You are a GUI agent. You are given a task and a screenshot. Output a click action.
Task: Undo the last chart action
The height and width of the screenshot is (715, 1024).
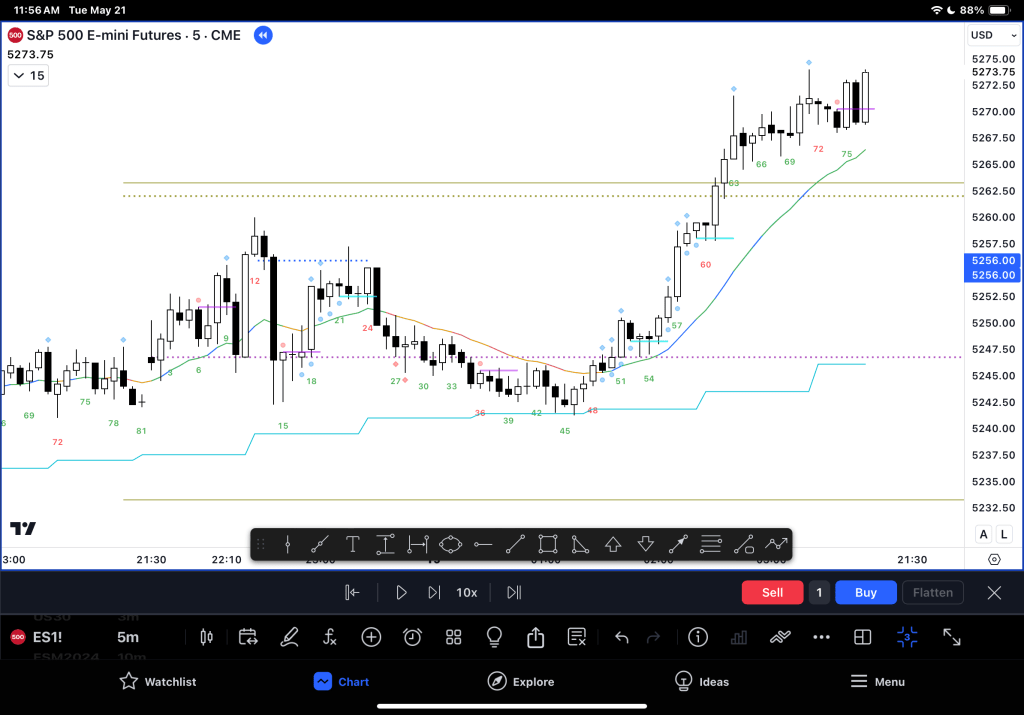pos(621,637)
